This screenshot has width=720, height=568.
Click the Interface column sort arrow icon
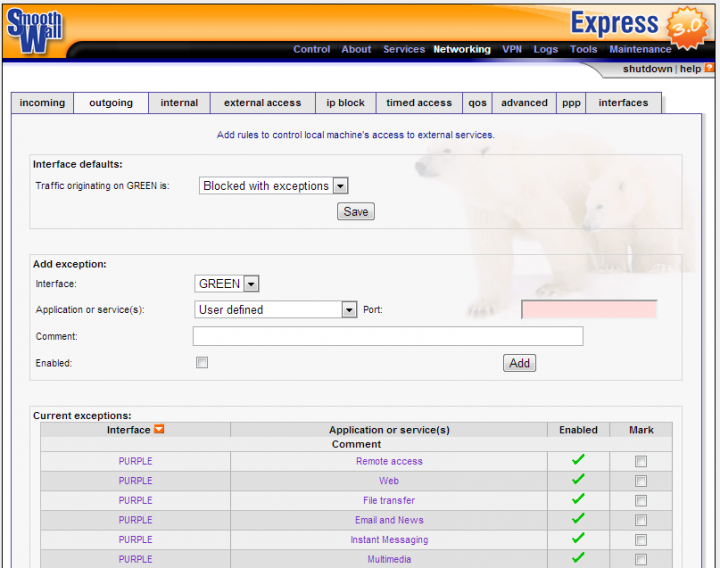[x=159, y=429]
